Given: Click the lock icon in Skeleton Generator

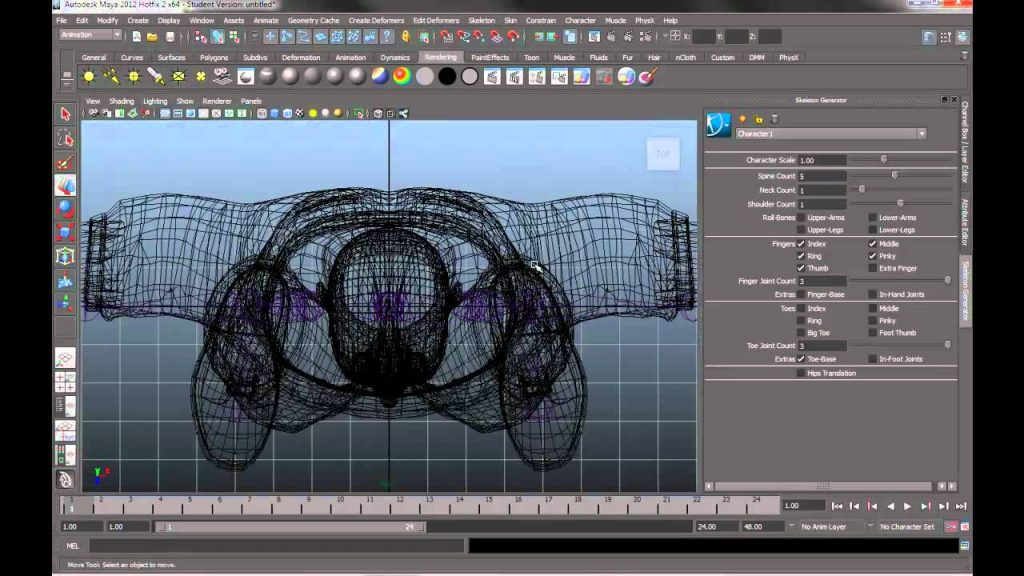Looking at the screenshot, I should 758,119.
